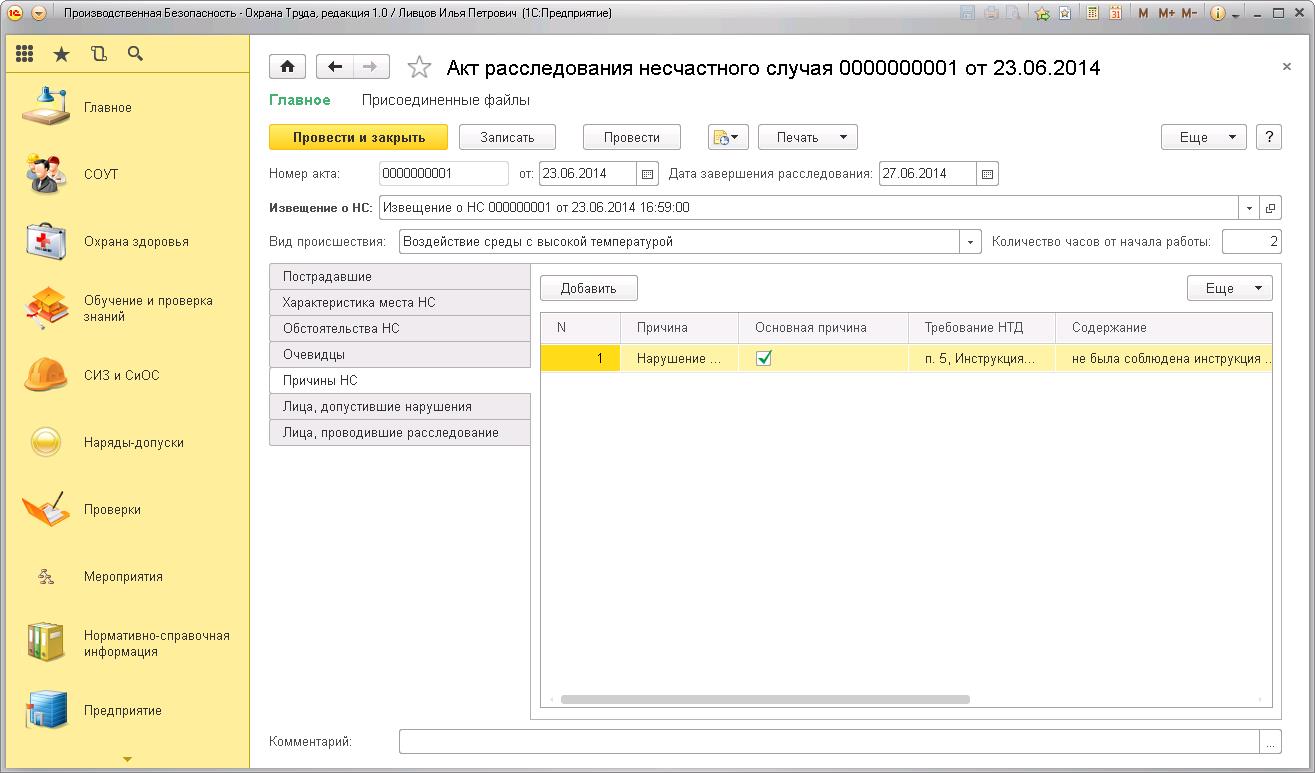Click the horizontal scrollbar of causes table

pos(765,700)
